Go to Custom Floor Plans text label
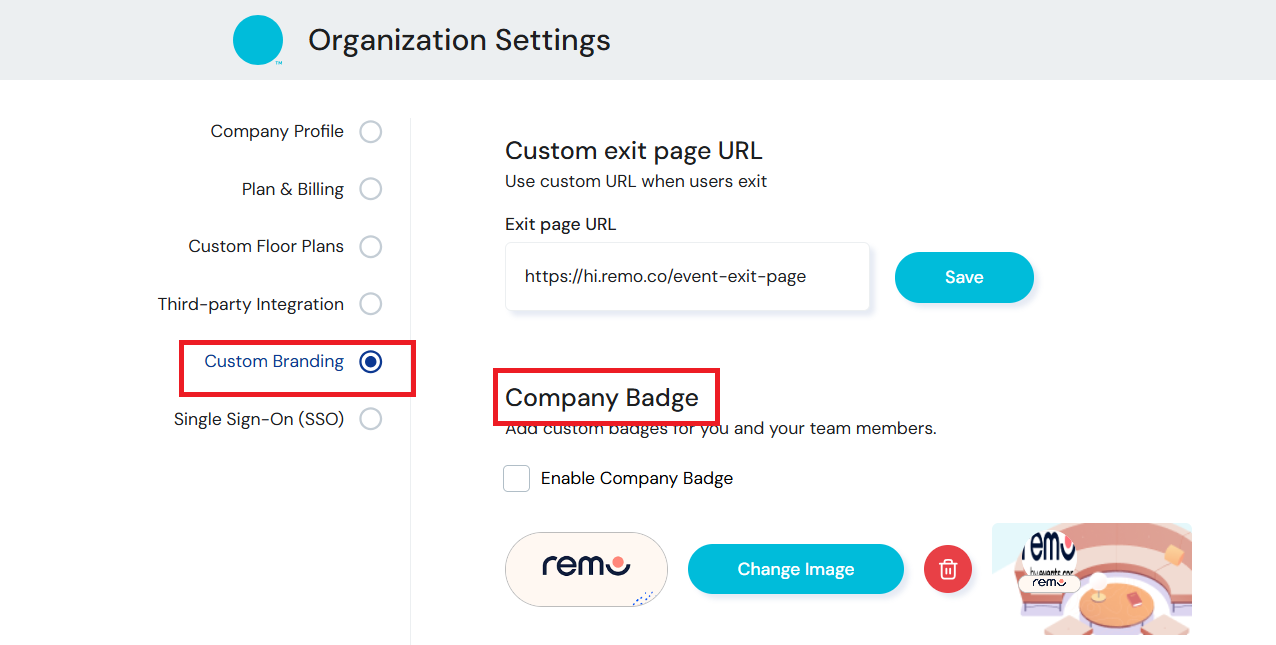Image resolution: width=1276 pixels, height=645 pixels. (266, 247)
